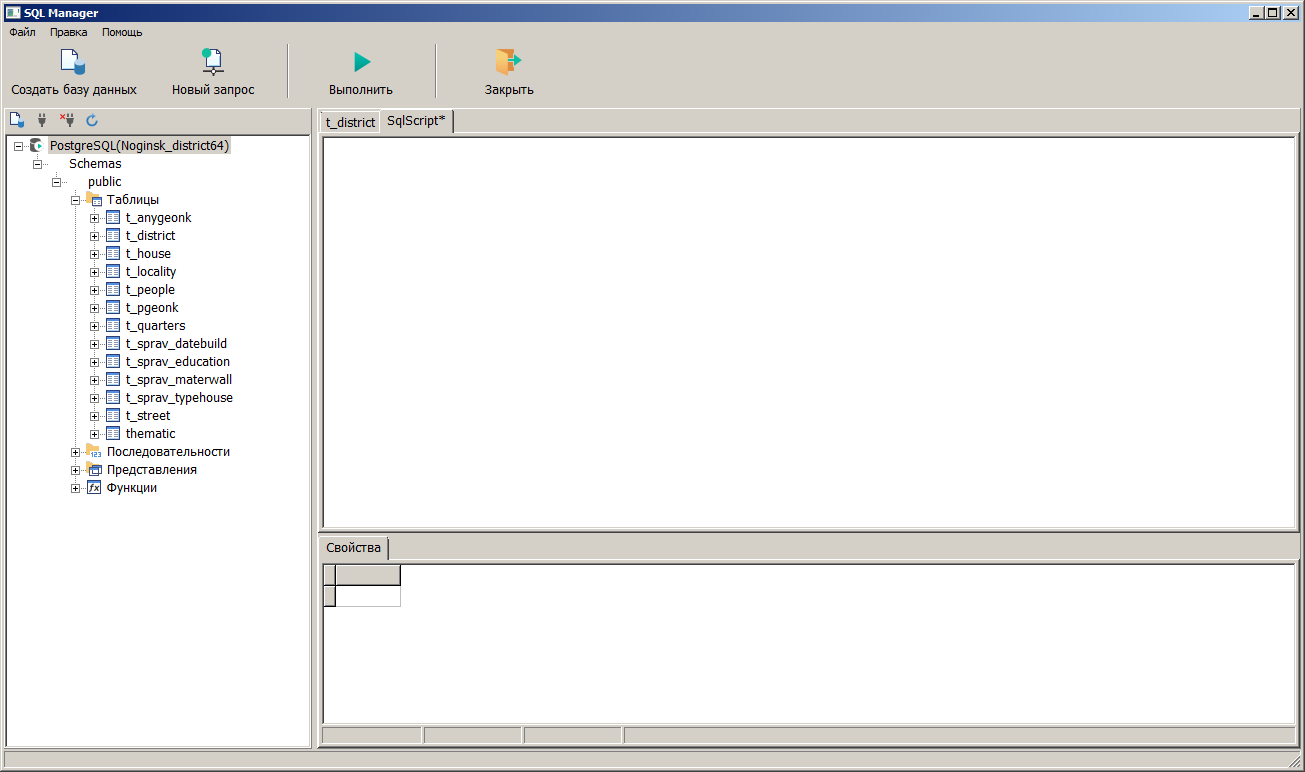Click the Новый запрос toolbar icon
Screen dimensions: 1305x772
[212, 62]
